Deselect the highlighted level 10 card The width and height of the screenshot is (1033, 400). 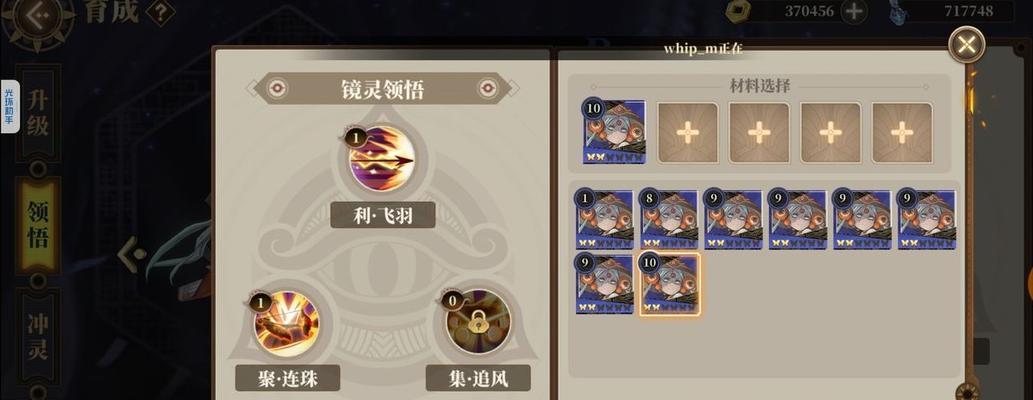pyautogui.click(x=669, y=285)
